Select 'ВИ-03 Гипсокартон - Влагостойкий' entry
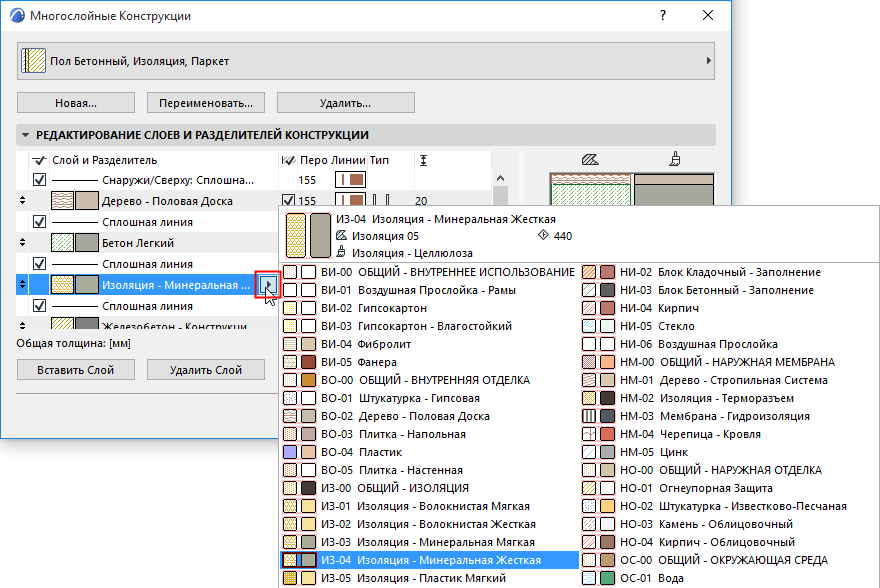This screenshot has height=588, width=880. [x=429, y=326]
